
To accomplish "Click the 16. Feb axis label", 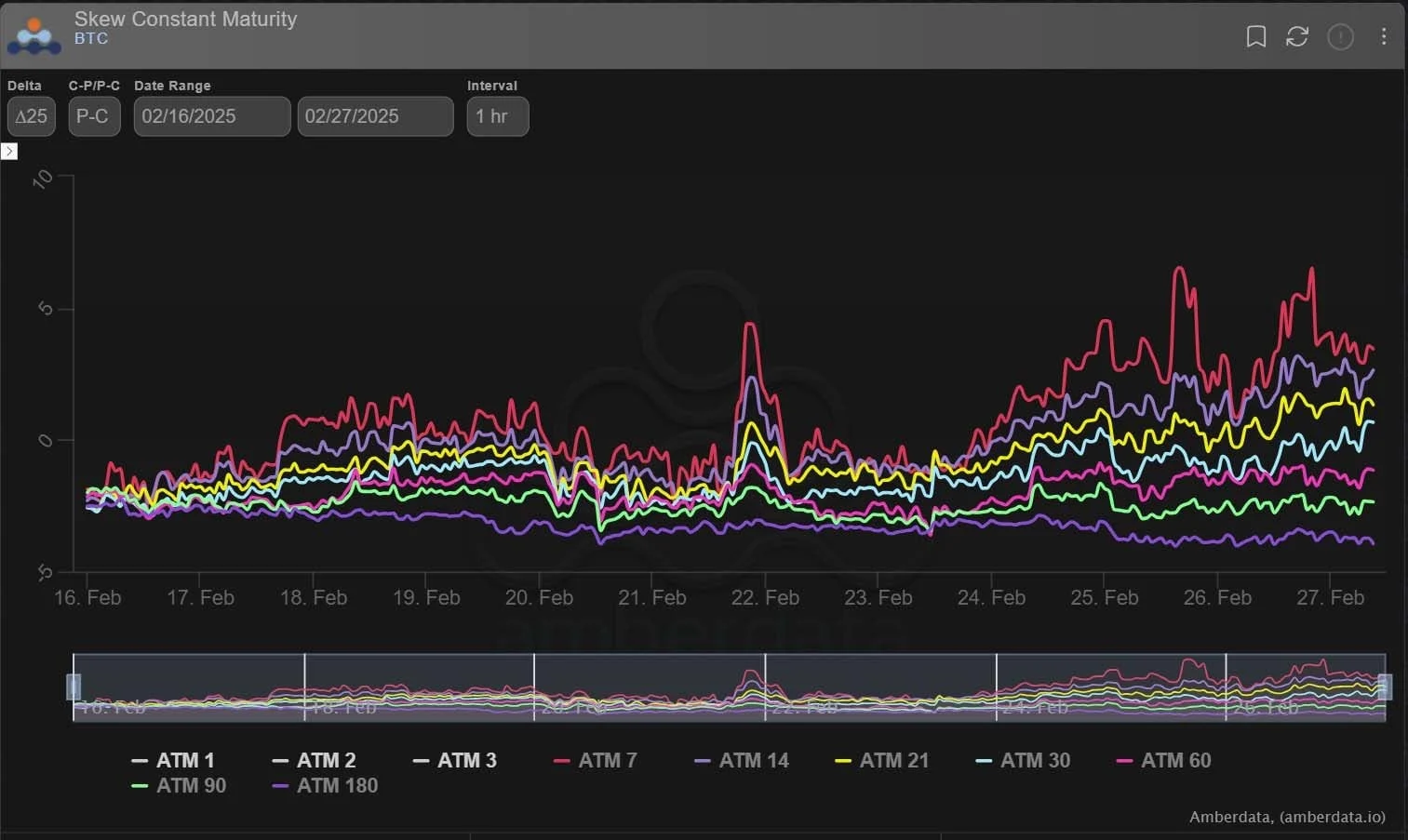I will (x=87, y=597).
